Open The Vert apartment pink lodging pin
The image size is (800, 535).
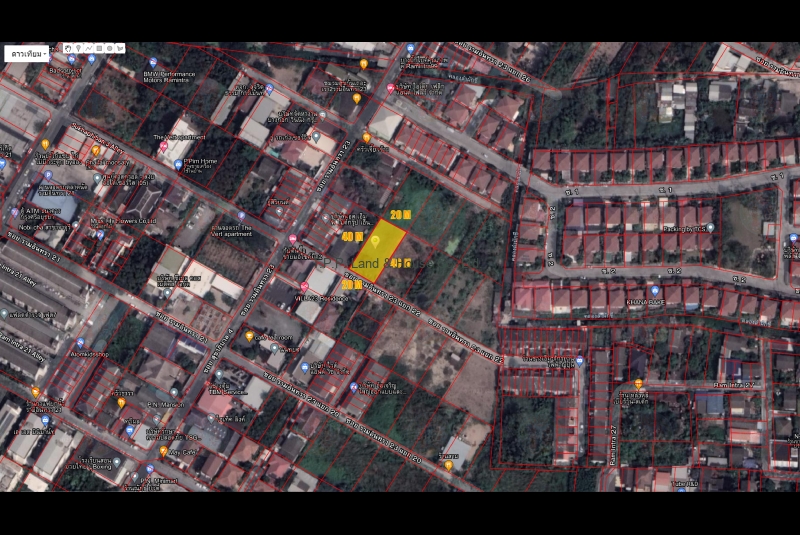[163, 147]
